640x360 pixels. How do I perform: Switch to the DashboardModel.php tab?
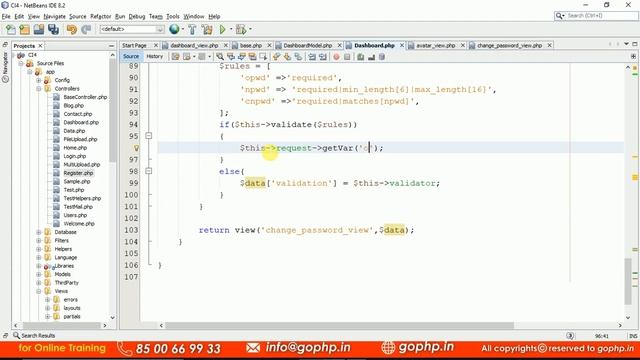tap(307, 45)
